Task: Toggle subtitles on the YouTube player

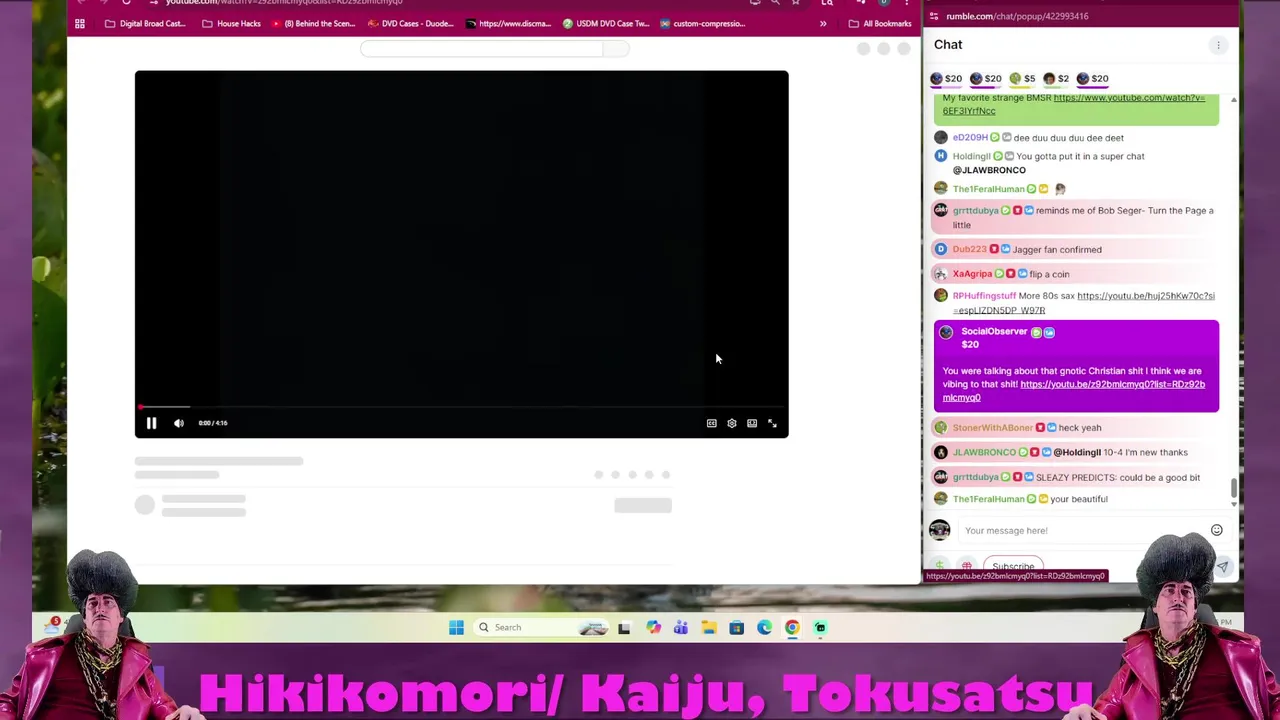Action: tap(711, 423)
